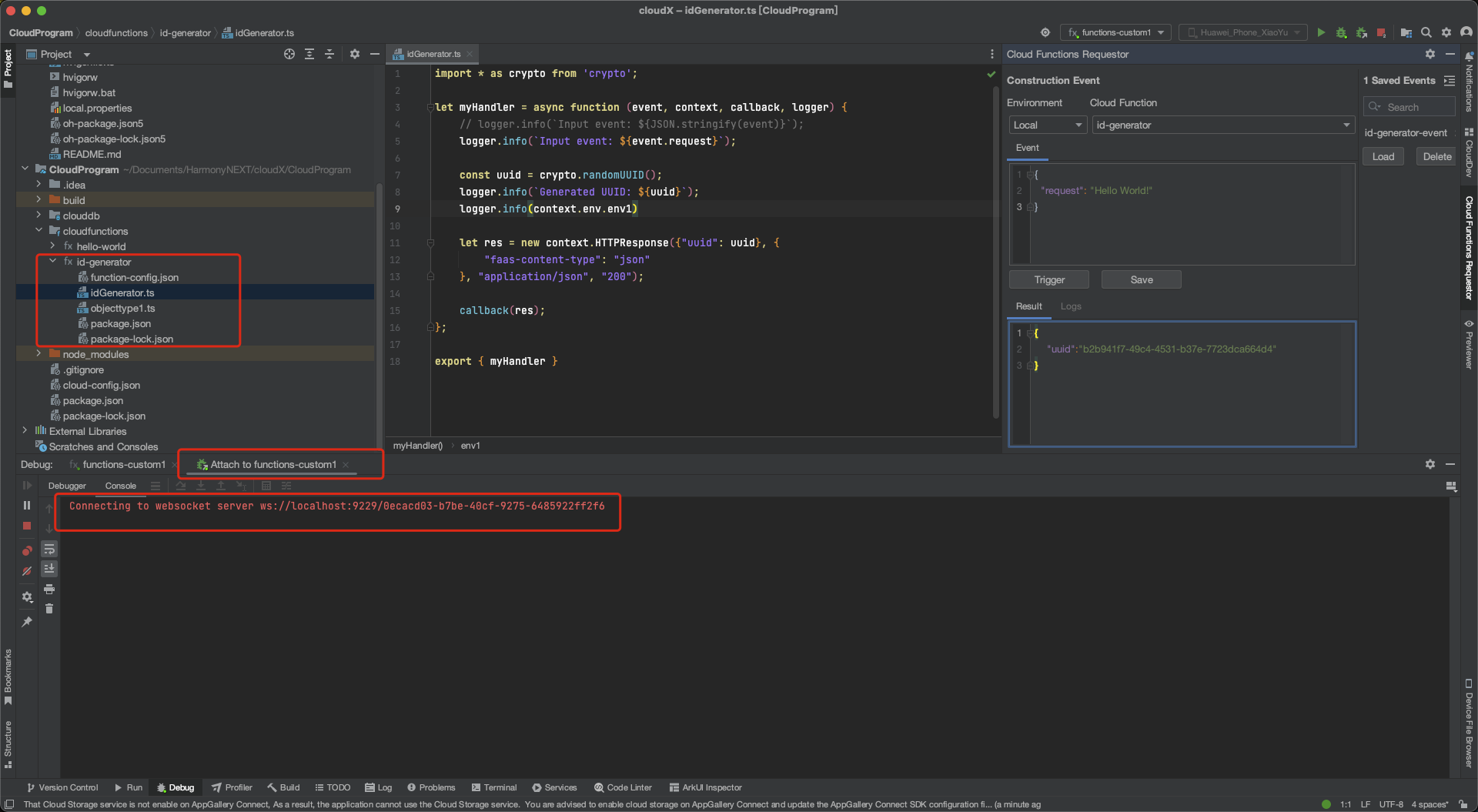Toggle scroll to end in console

click(x=49, y=569)
